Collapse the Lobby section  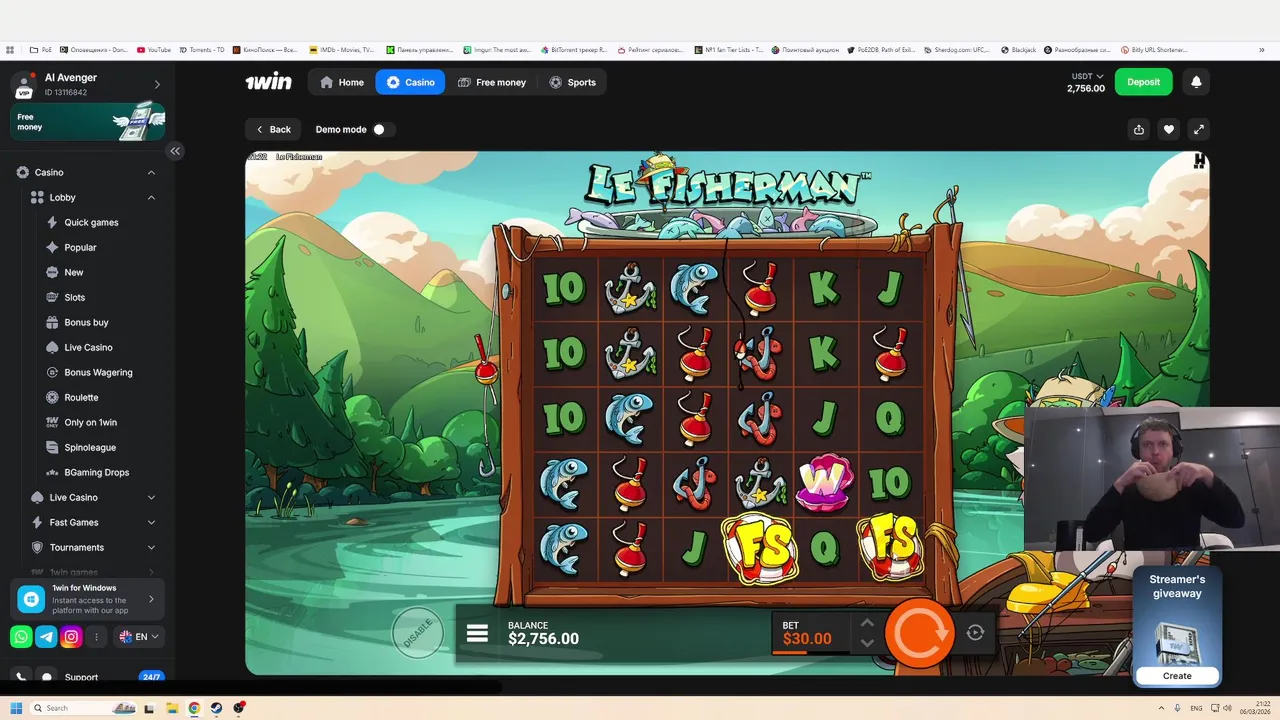151,197
